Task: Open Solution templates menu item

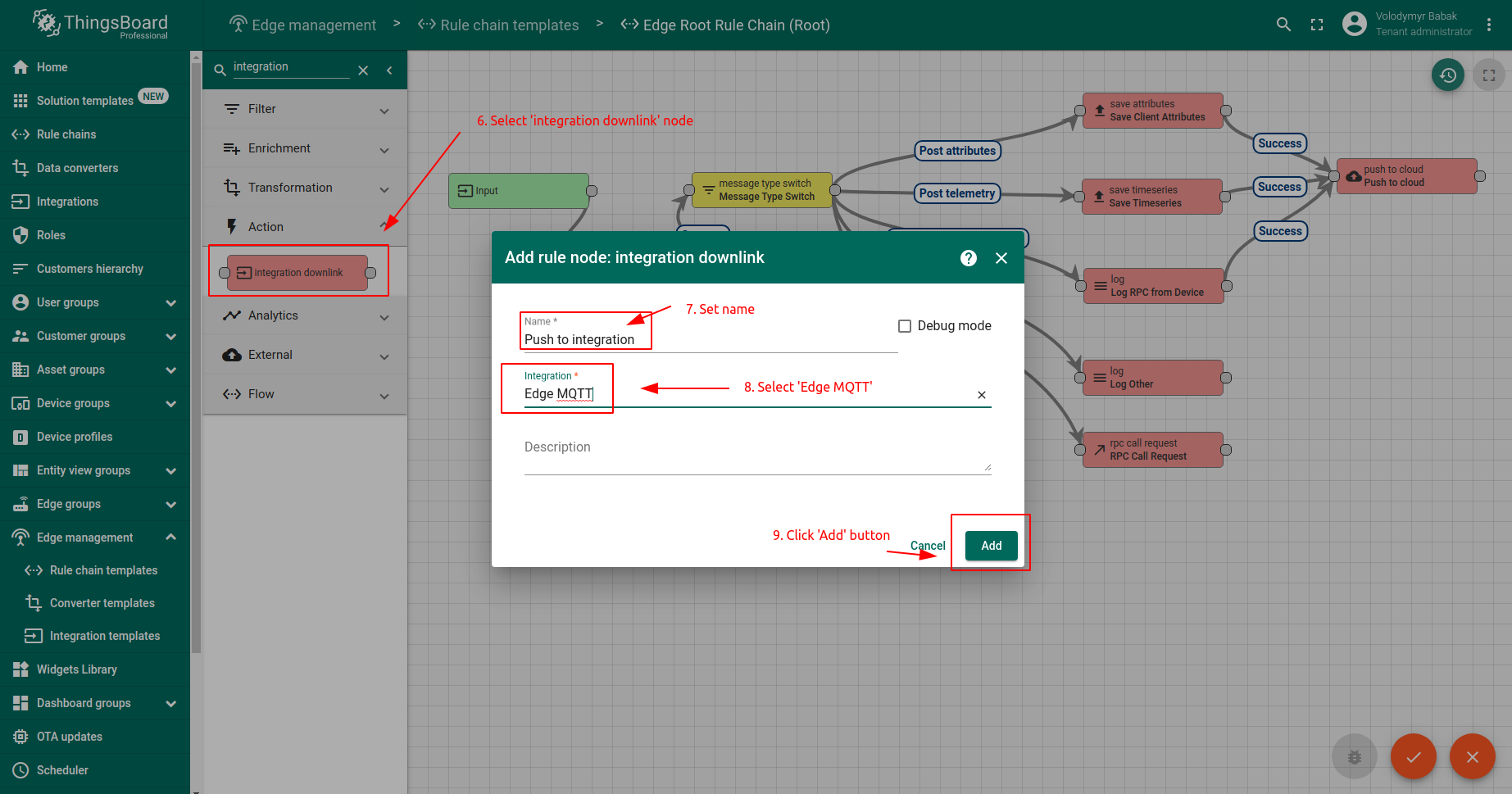Action: 95,101
